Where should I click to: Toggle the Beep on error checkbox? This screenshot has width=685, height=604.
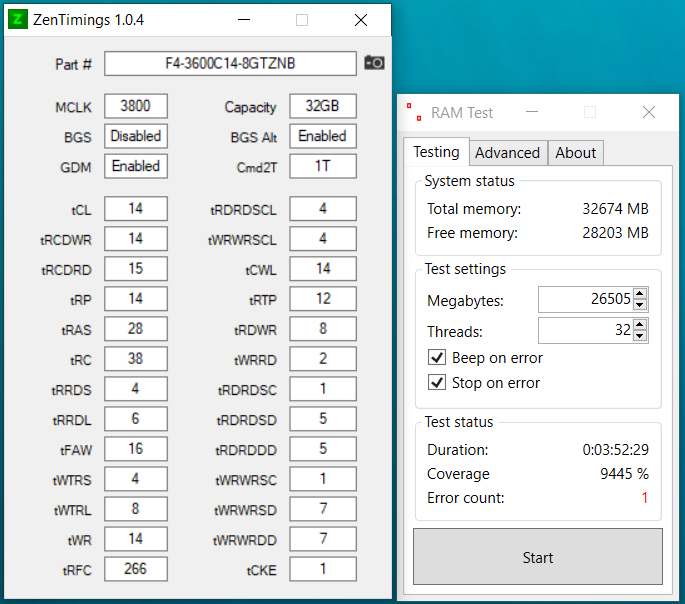click(x=437, y=357)
